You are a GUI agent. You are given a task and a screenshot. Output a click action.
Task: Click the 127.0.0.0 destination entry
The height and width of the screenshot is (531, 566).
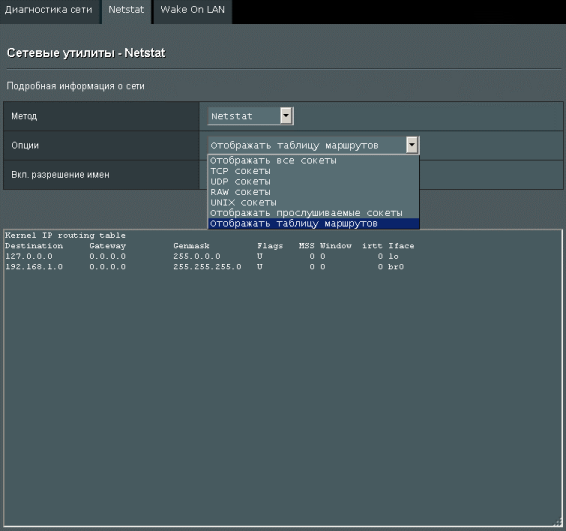point(29,256)
